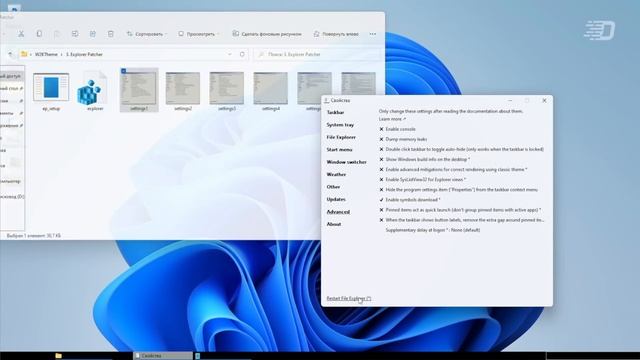640x360 pixels.
Task: Toggle Enable SysListView32 for Explorer views
Action: click(x=422, y=180)
